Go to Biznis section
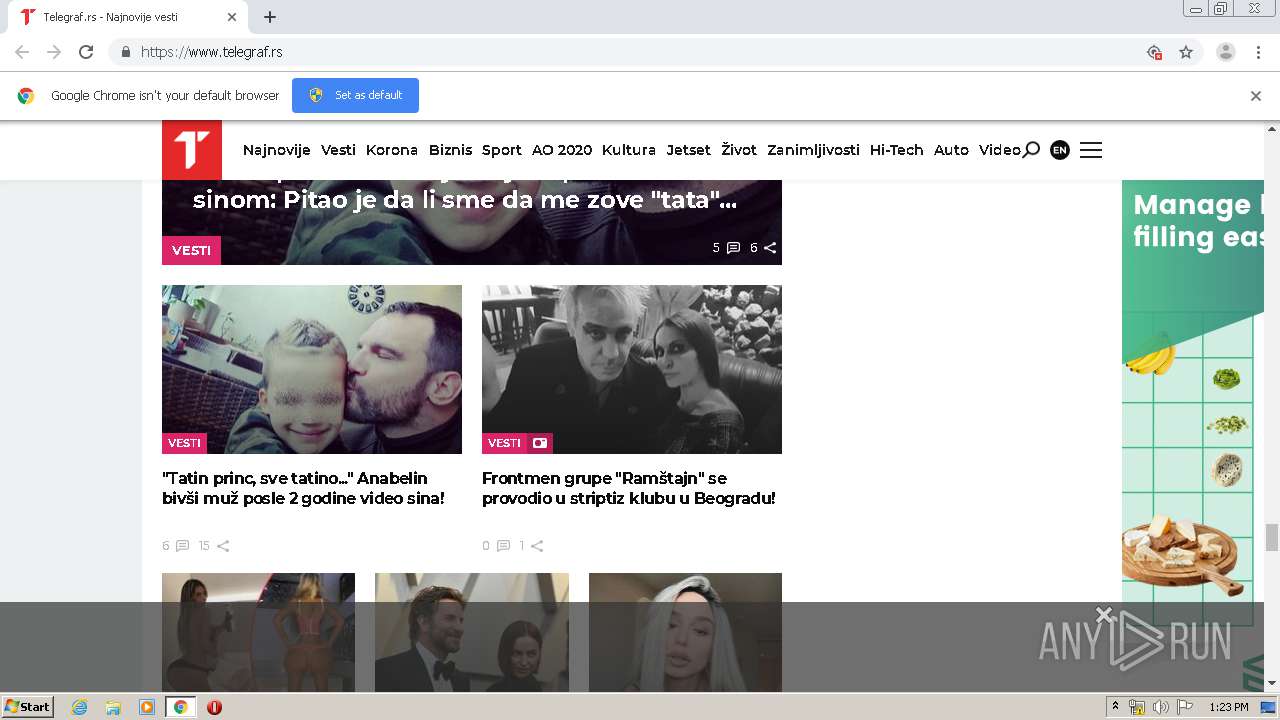Viewport: 1280px width, 720px height. pos(450,150)
